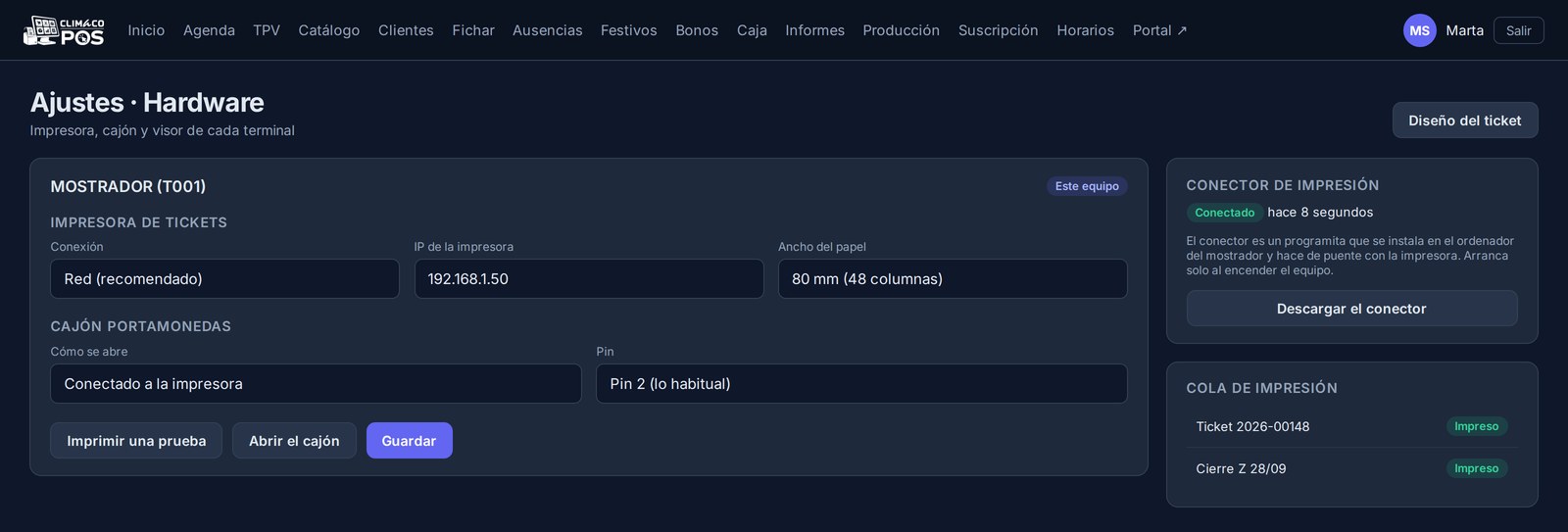
Task: Click the Climaco POS logo
Action: [x=64, y=30]
